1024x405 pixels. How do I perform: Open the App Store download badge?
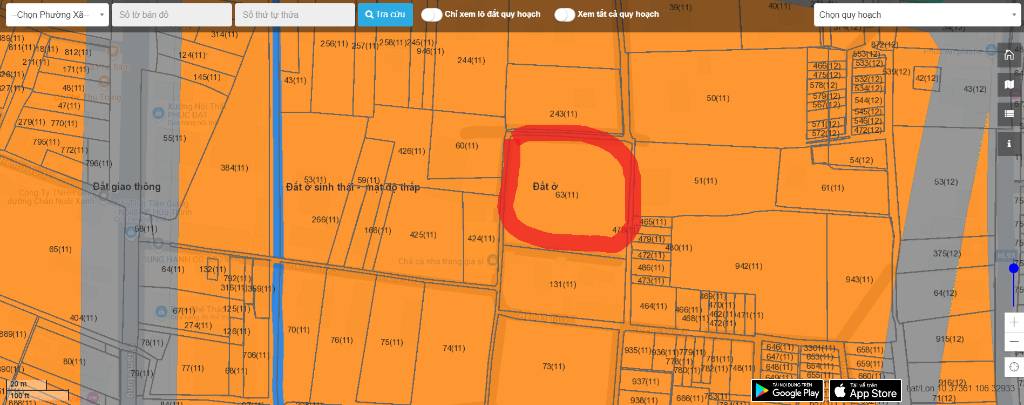point(865,390)
